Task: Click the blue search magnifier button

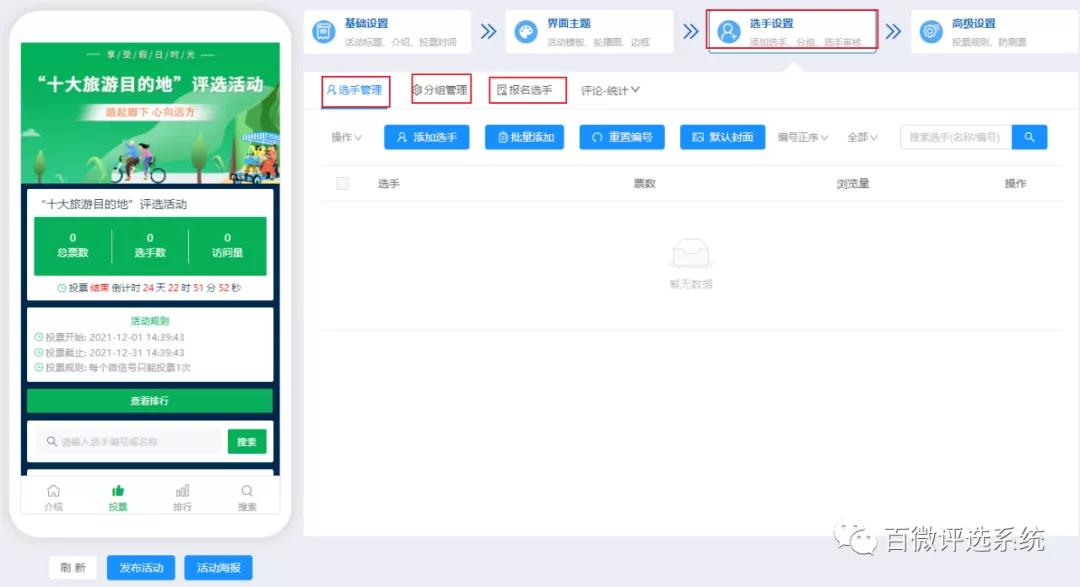Action: [x=1029, y=136]
